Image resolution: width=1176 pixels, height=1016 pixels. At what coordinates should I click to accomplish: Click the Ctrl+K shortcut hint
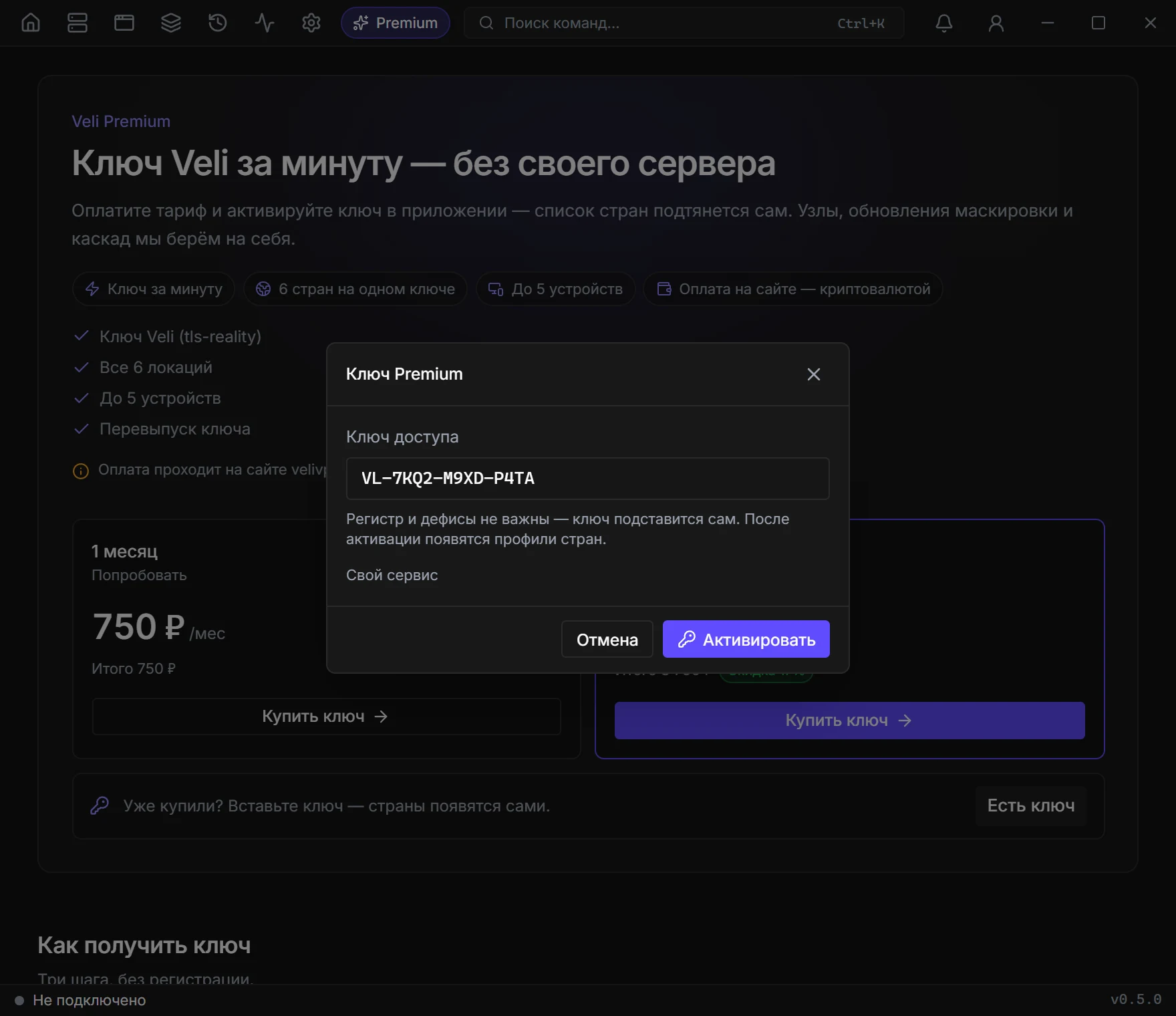click(861, 23)
